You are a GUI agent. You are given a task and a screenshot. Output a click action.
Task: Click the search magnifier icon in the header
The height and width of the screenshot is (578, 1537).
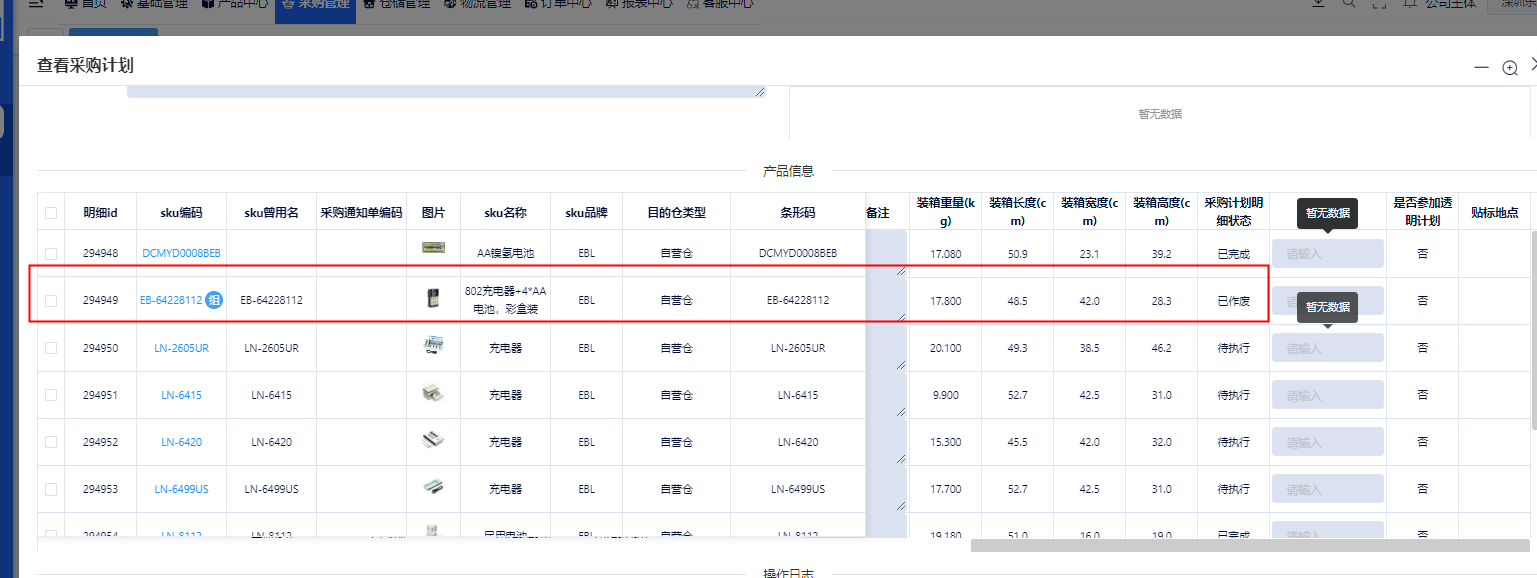tap(1349, 4)
